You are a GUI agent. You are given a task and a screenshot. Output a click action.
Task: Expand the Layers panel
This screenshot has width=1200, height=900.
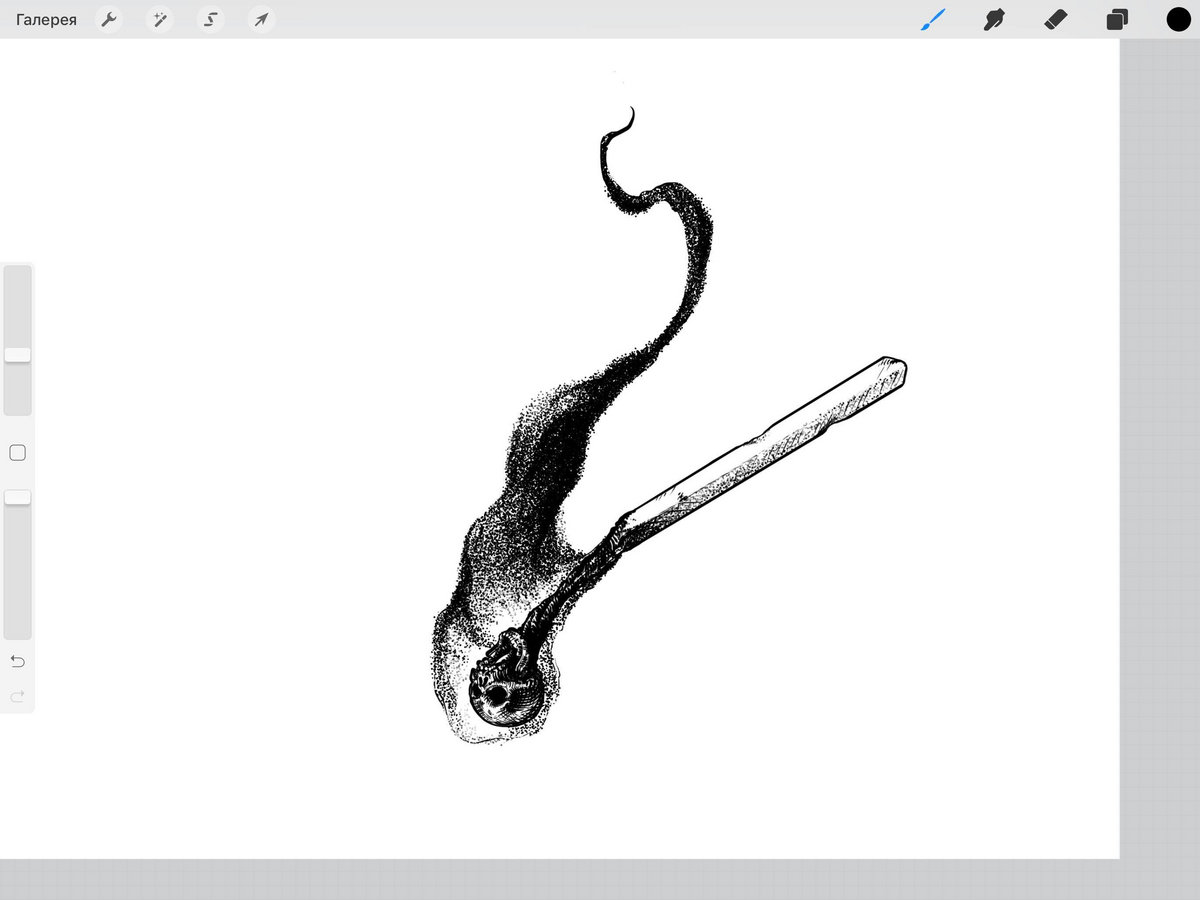pos(1117,20)
